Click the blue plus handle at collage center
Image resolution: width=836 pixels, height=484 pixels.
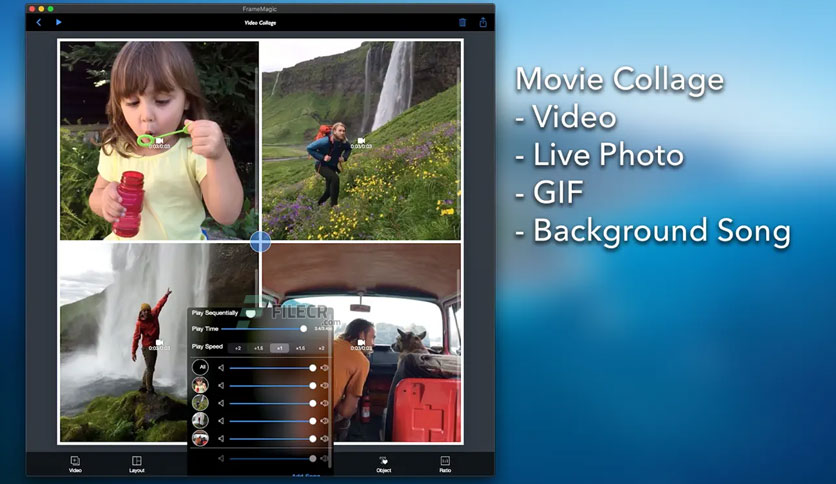260,241
